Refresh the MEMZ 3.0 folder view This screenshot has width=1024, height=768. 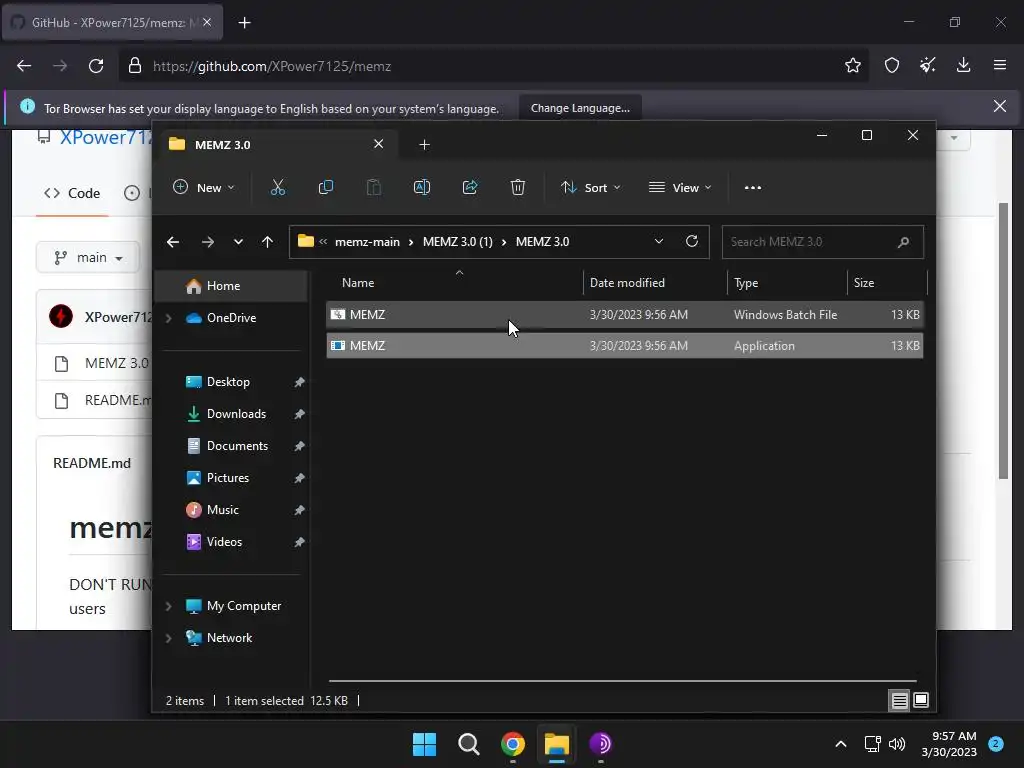pos(692,241)
